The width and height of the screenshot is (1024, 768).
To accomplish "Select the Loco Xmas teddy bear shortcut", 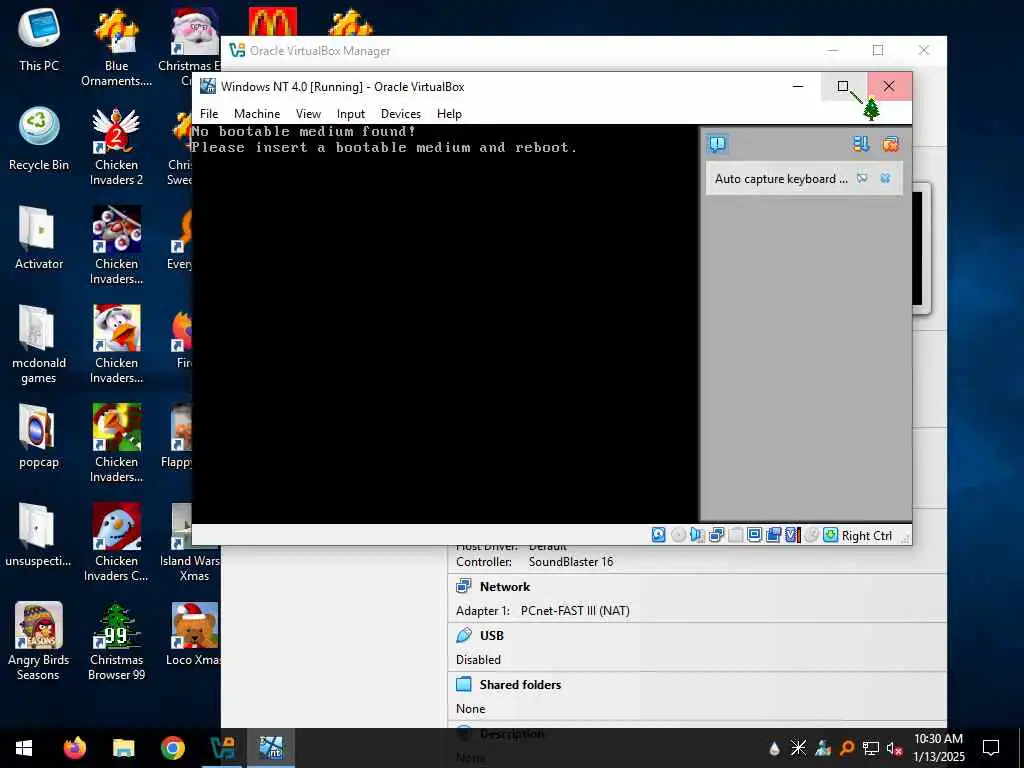I will 194,633.
